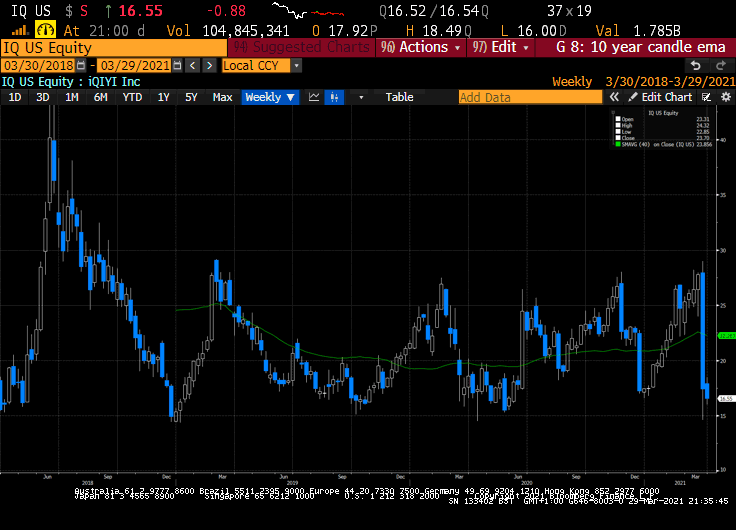Click the volume value 104,845,341
736x530 pixels.
coord(246,31)
